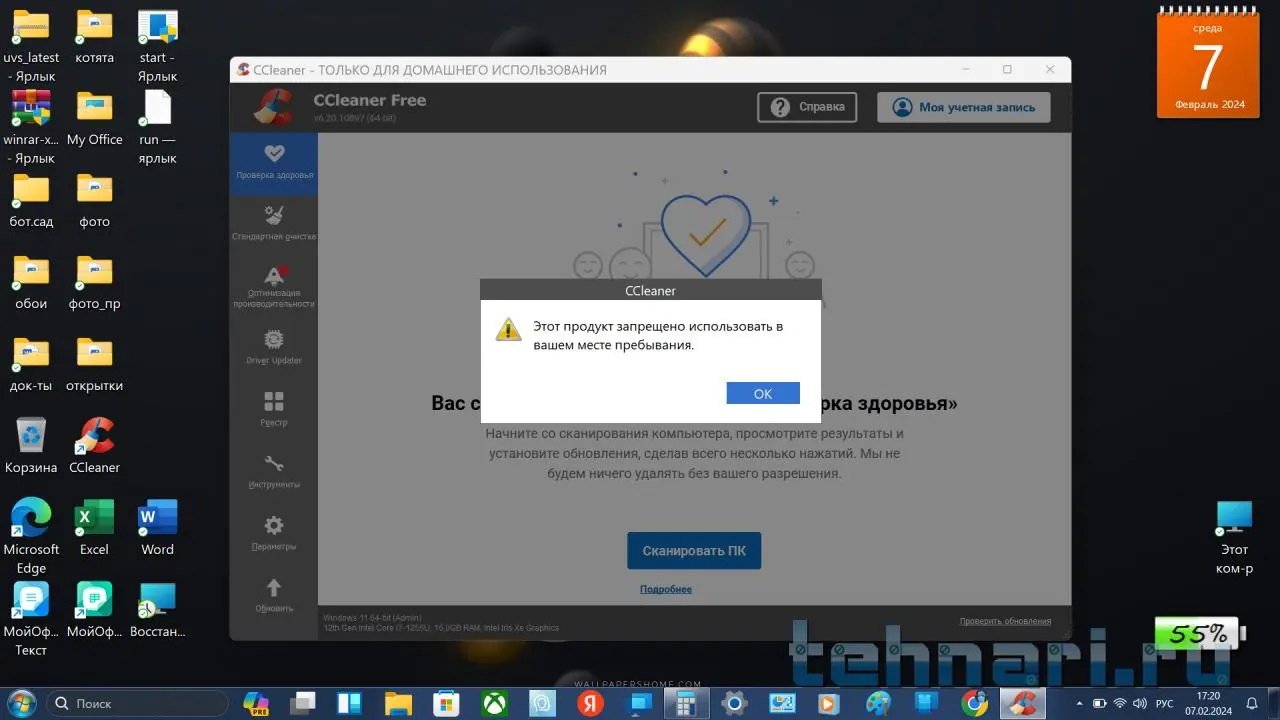
Task: Select the фото folder on the desktop
Action: click(94, 201)
